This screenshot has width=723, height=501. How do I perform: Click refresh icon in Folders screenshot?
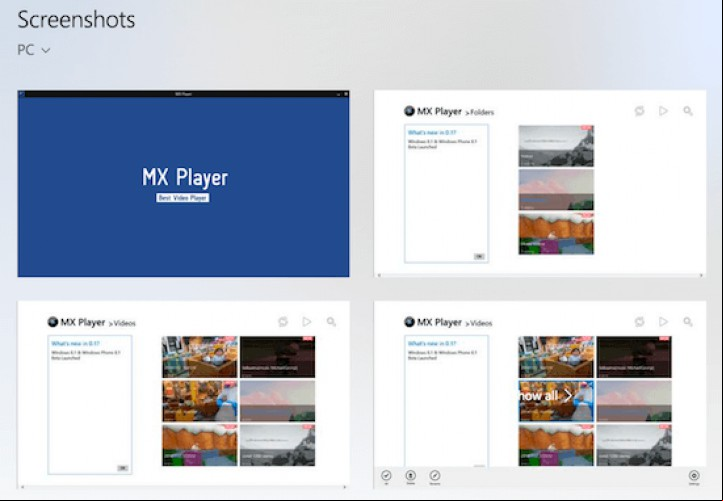(639, 111)
